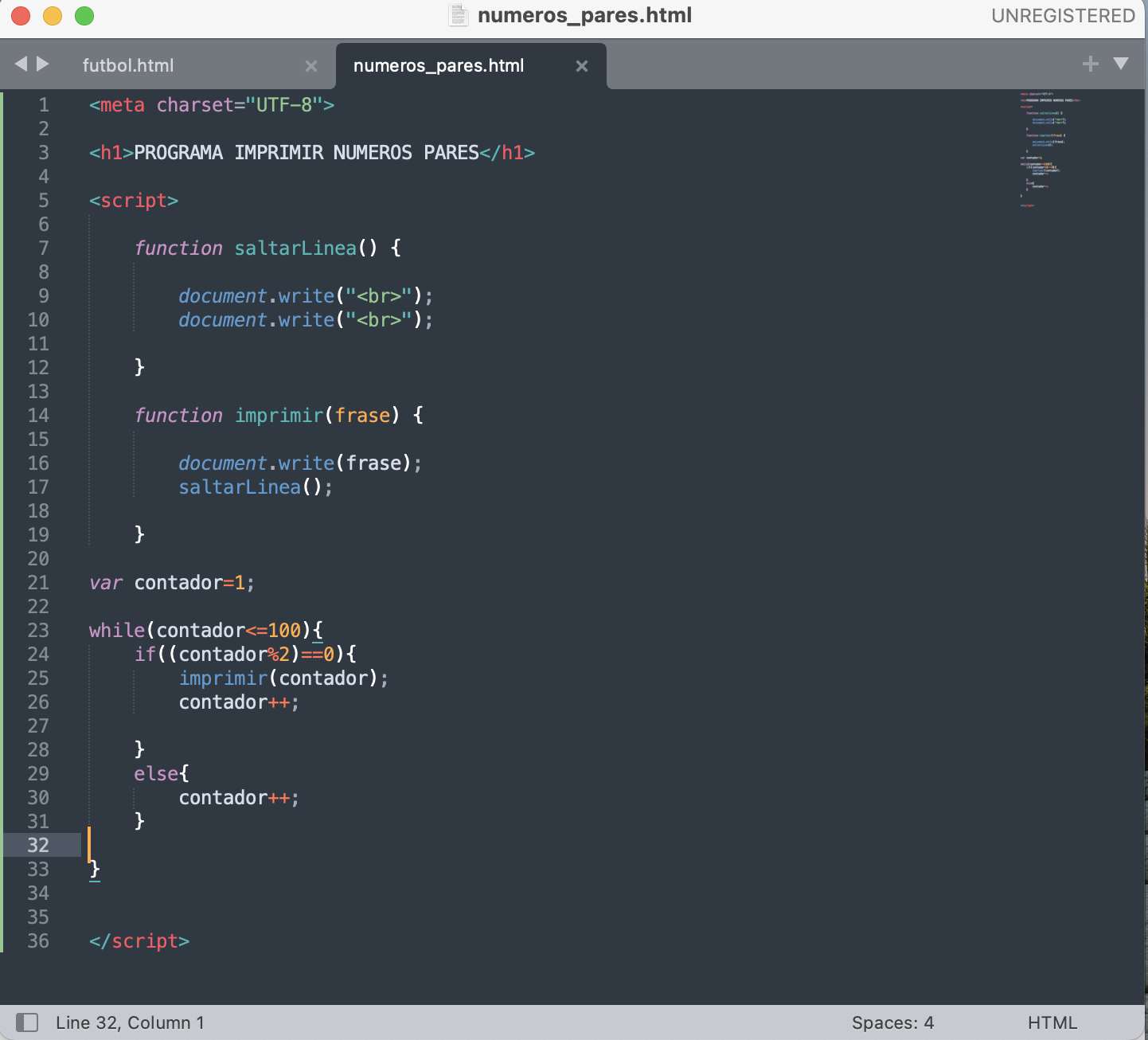
Task: Click the first document.write br line
Action: point(306,296)
